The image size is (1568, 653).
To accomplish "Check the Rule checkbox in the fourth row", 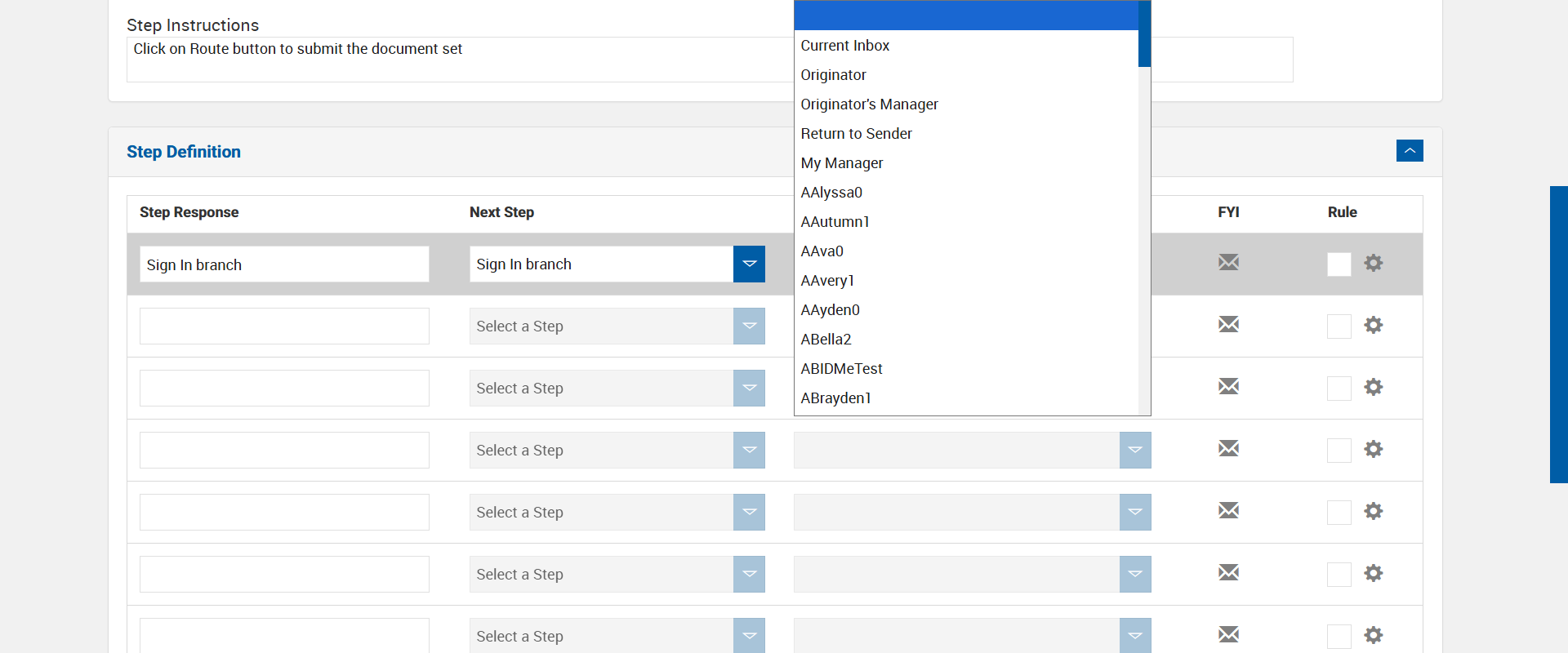I will click(x=1339, y=451).
